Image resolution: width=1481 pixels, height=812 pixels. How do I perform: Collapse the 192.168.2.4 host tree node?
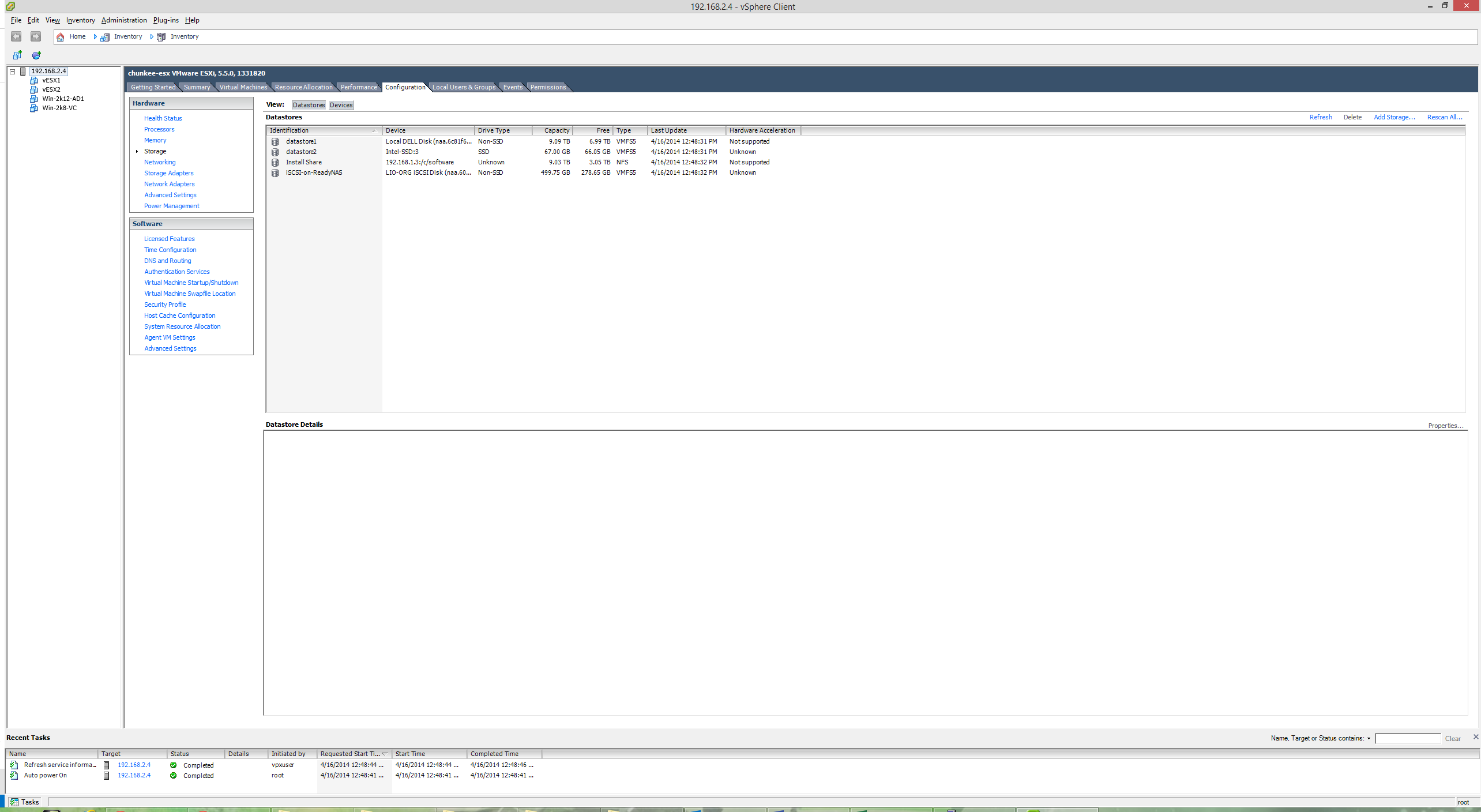[12, 72]
